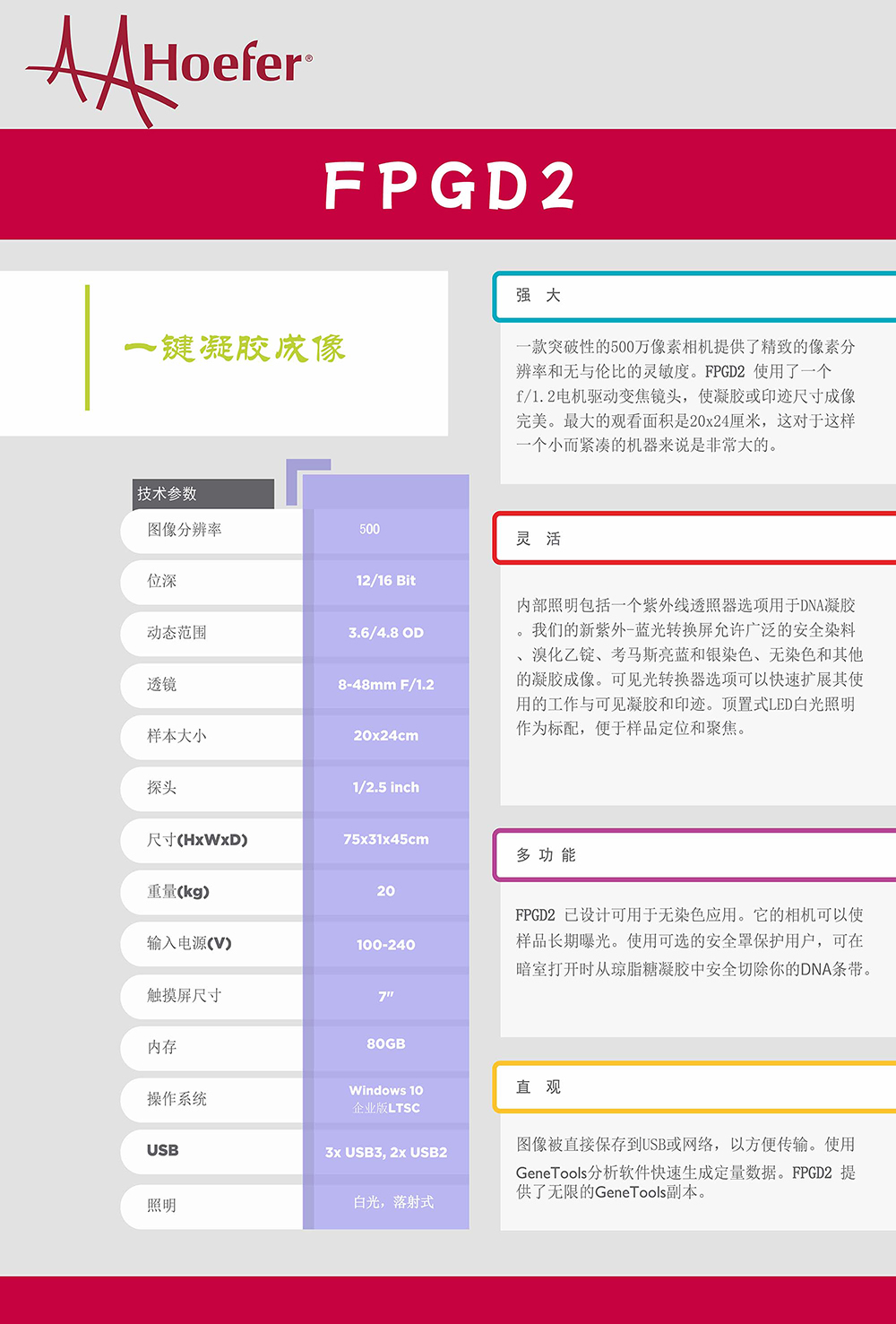Image resolution: width=896 pixels, height=1324 pixels.
Task: Click the 80GB memory value
Action: coord(385,1044)
